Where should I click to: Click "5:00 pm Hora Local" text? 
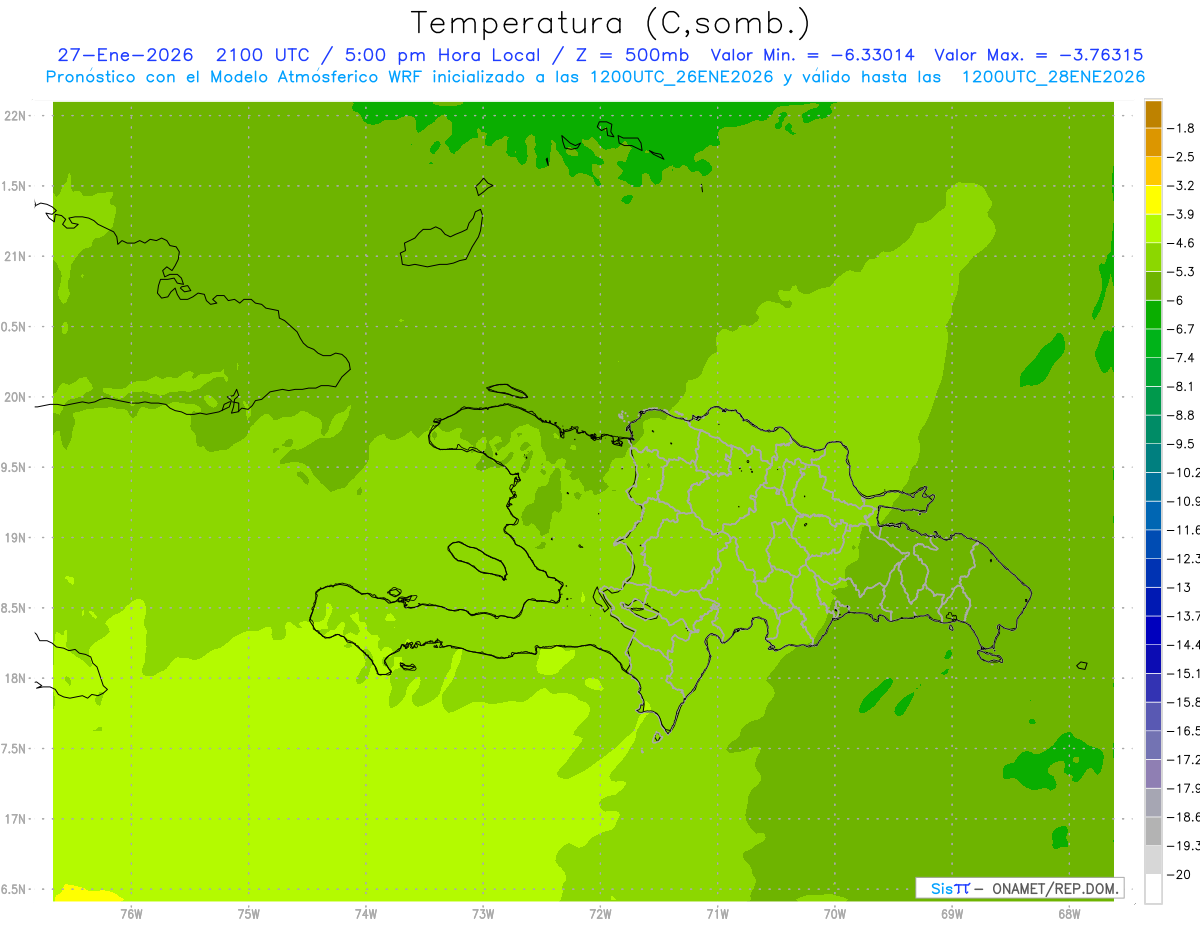point(443,56)
